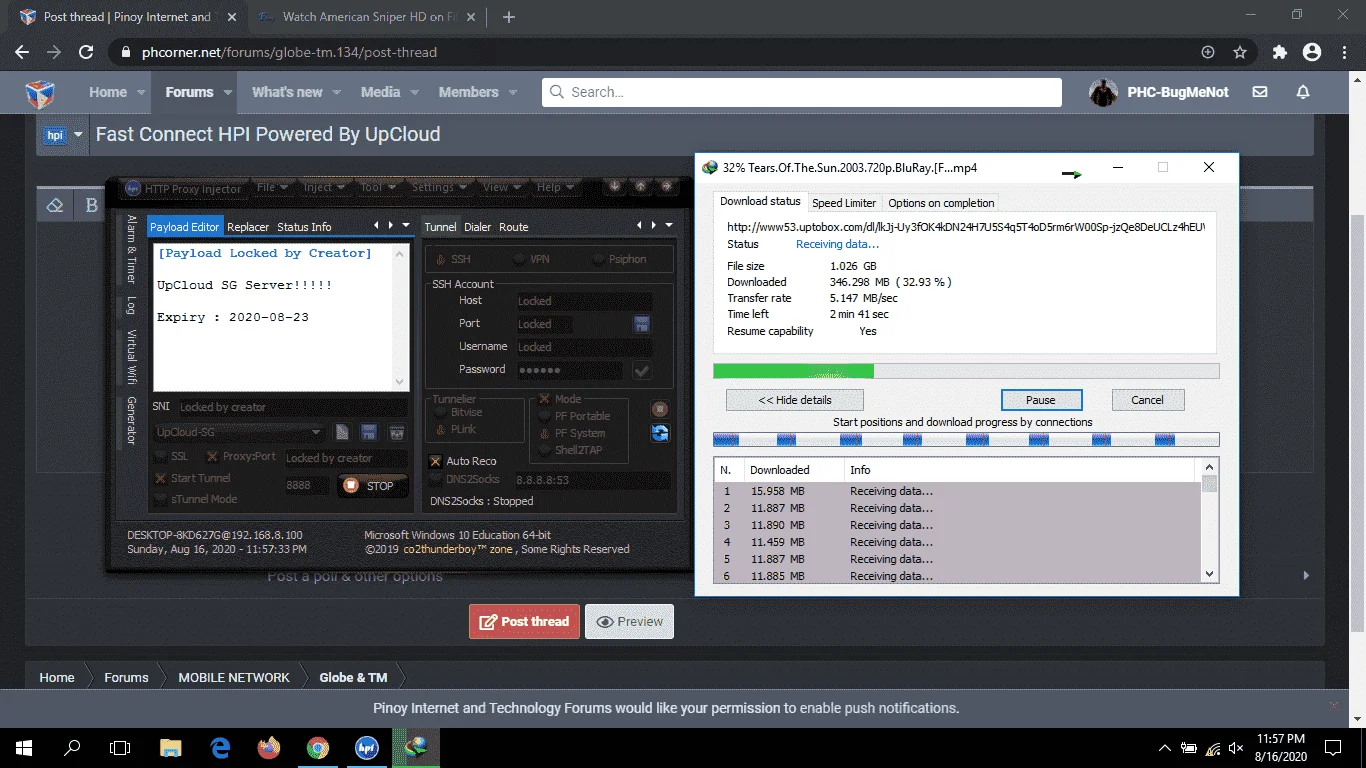
Task: Toggle the DNS2Socks checkbox
Action: point(435,480)
